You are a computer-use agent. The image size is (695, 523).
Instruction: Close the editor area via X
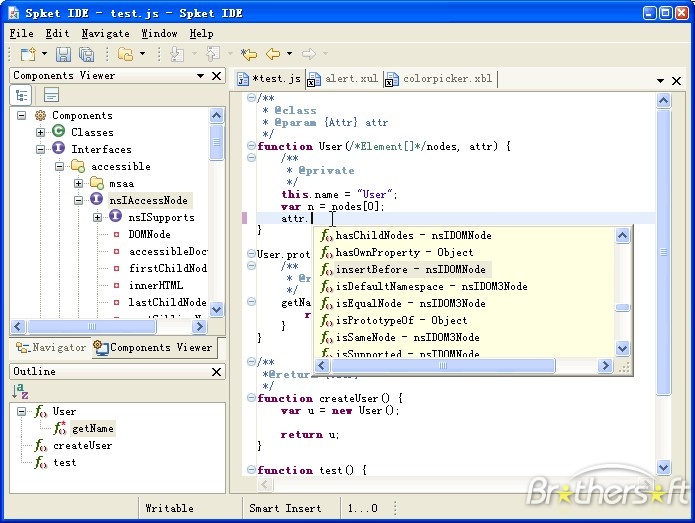tap(676, 81)
